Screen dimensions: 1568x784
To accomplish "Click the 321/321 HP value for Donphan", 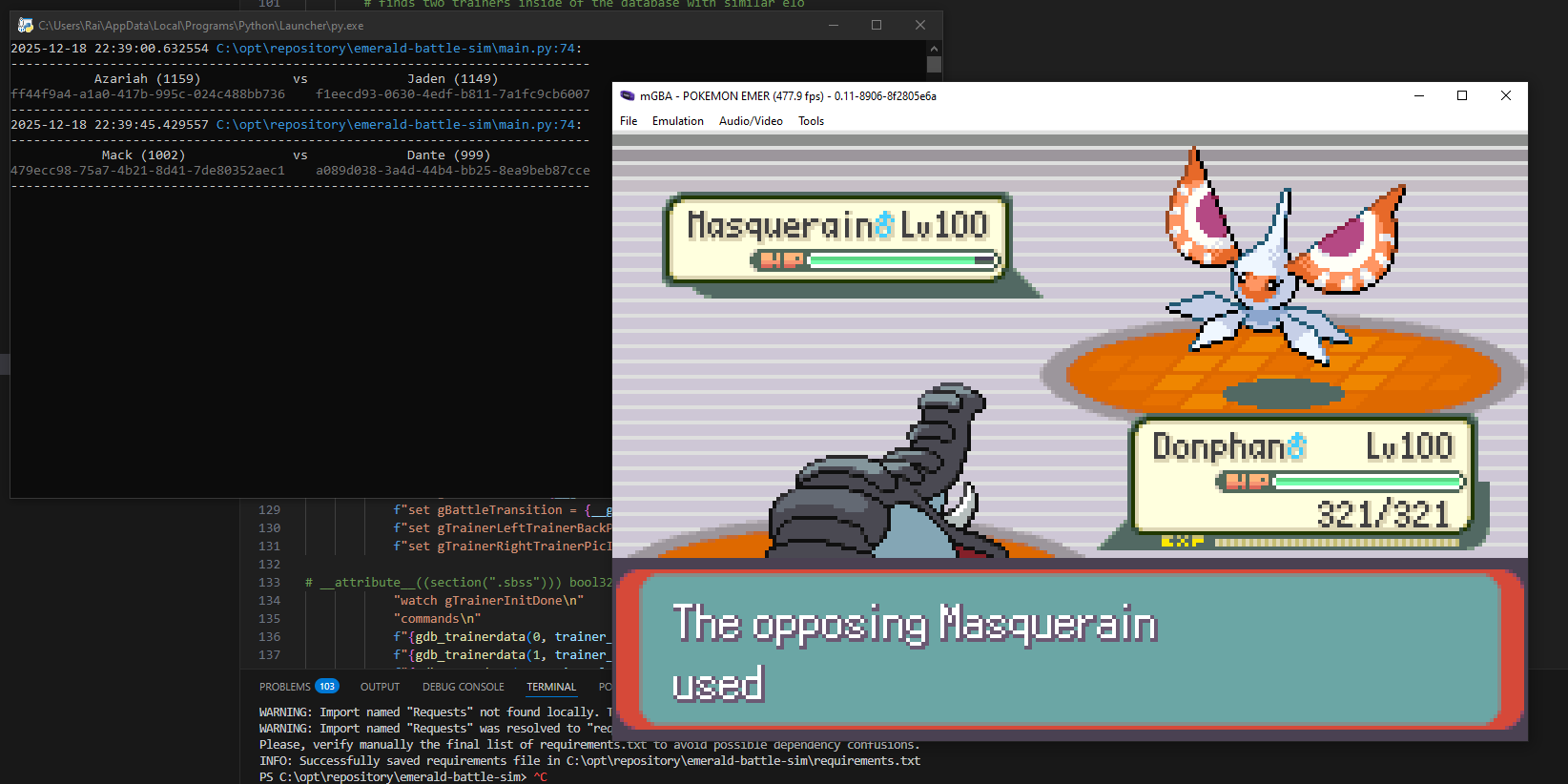I will (x=1383, y=515).
